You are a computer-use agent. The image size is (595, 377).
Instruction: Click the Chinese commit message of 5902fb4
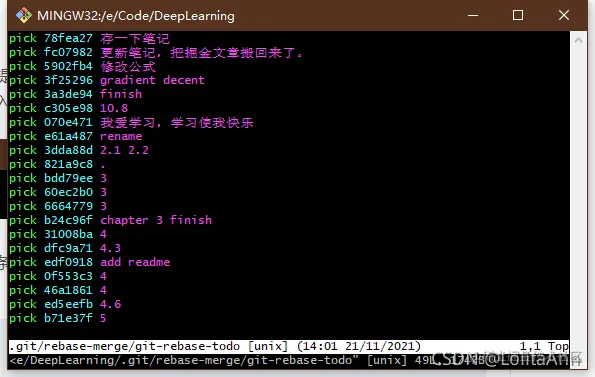[x=128, y=66]
